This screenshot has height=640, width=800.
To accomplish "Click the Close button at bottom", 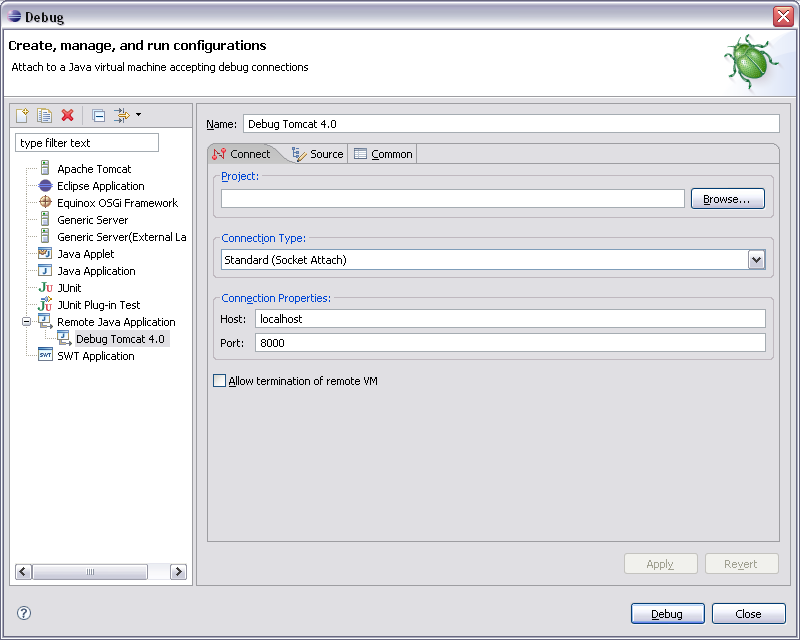I will [748, 613].
